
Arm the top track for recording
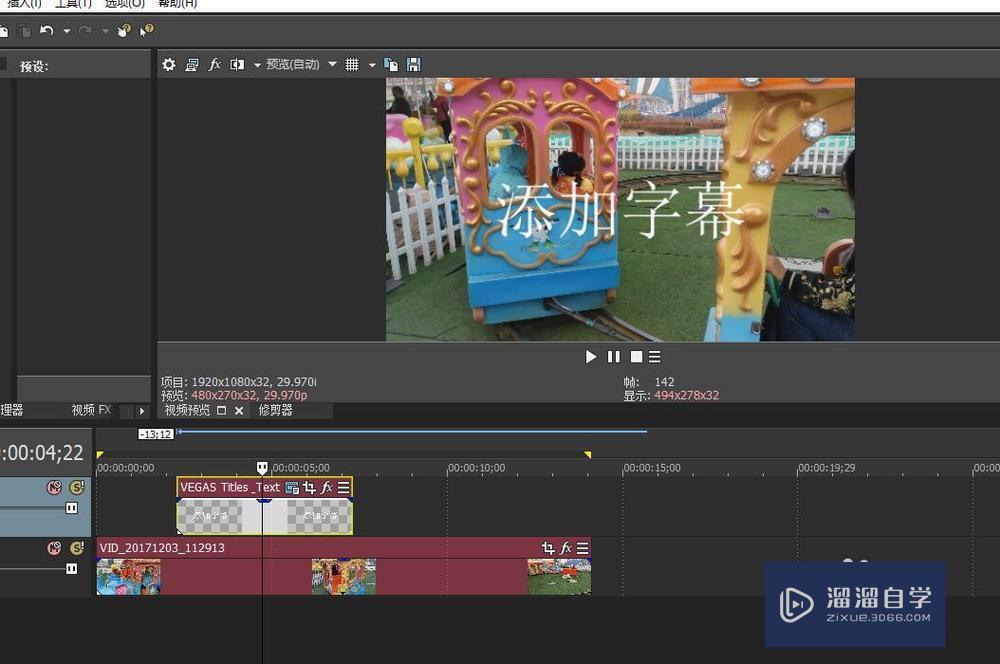coord(71,508)
